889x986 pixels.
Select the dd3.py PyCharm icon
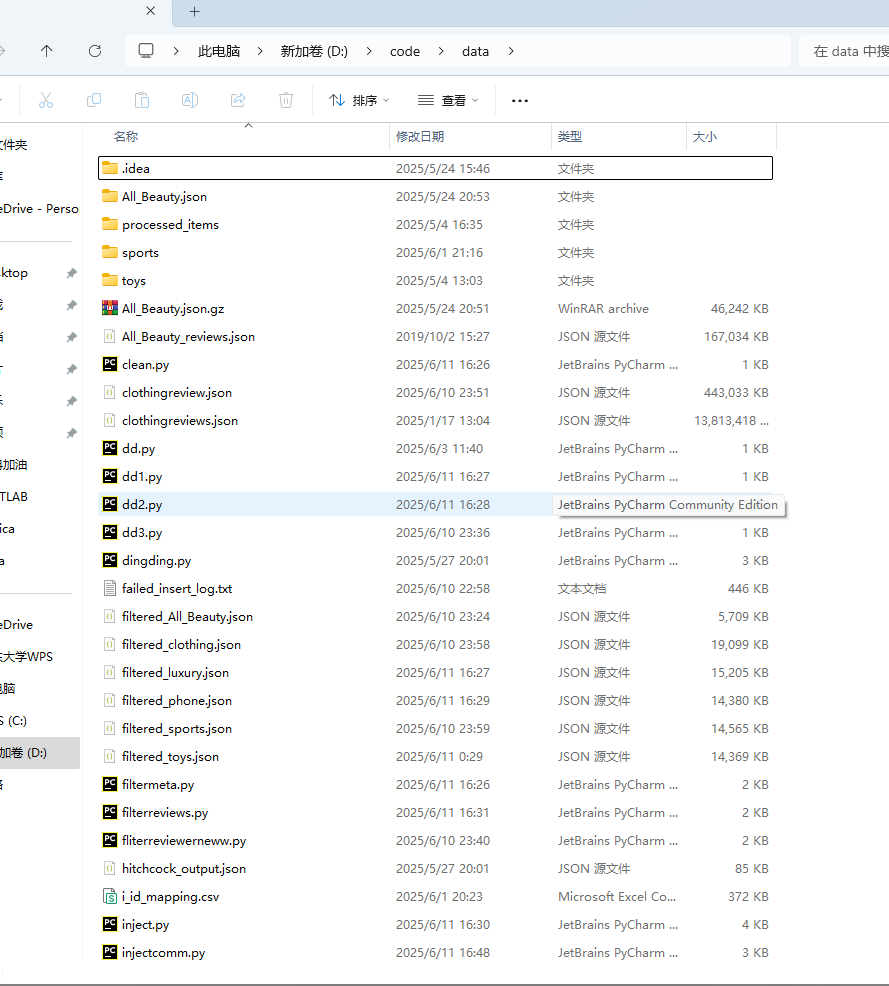click(110, 532)
